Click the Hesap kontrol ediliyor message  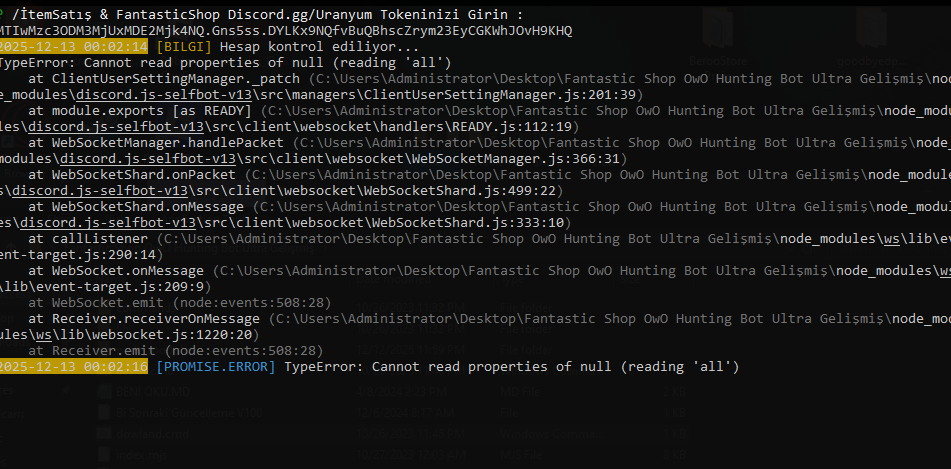(320, 47)
